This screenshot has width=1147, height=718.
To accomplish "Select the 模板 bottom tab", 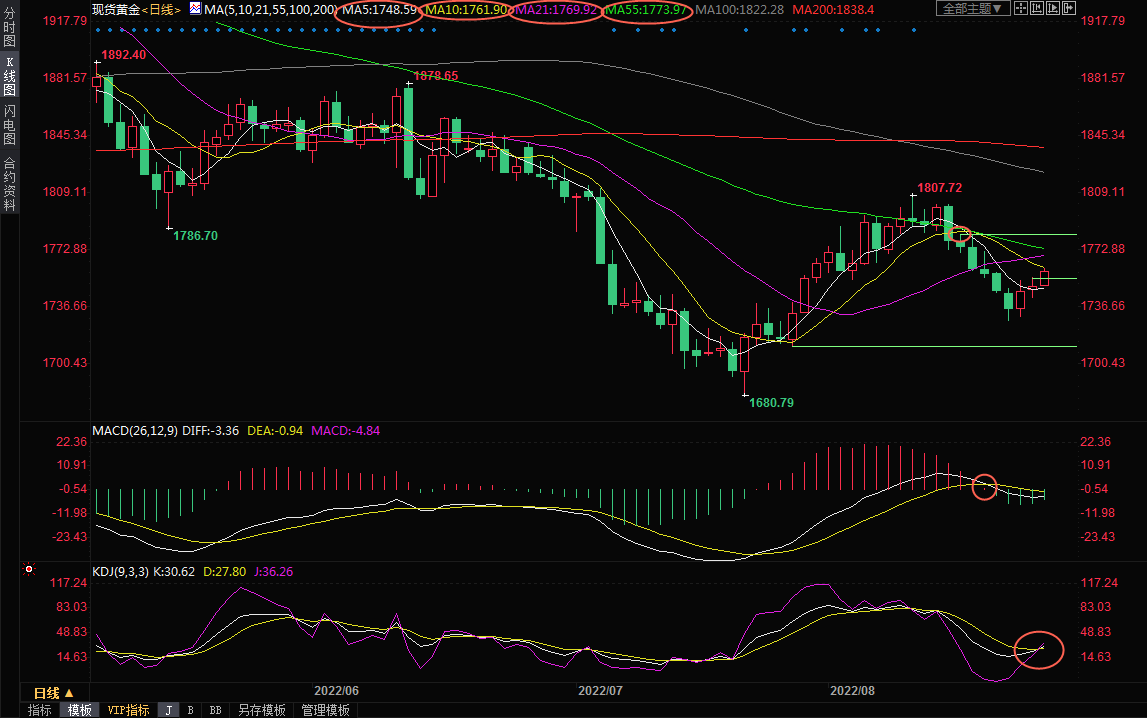I will pyautogui.click(x=79, y=710).
